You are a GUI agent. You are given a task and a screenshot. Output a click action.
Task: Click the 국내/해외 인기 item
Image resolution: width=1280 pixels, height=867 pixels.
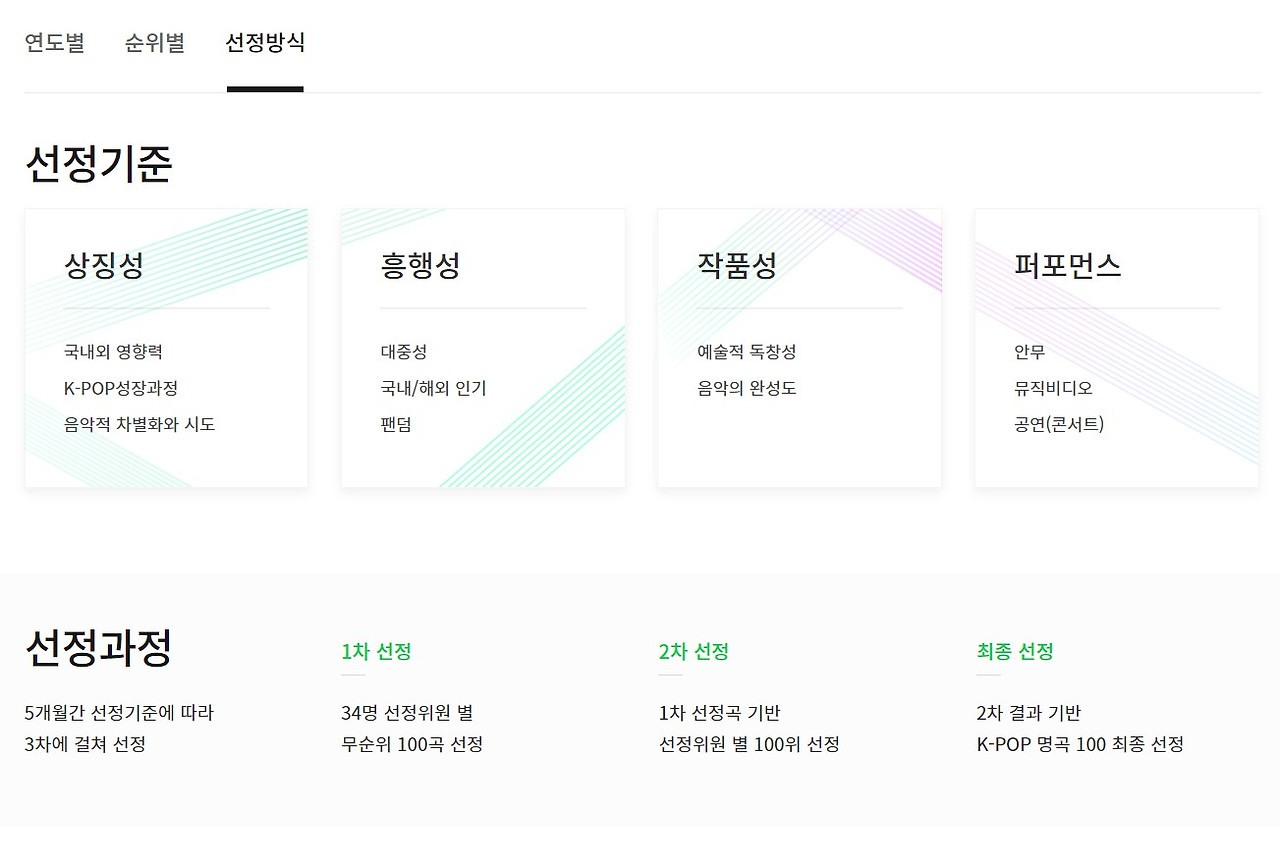[434, 388]
